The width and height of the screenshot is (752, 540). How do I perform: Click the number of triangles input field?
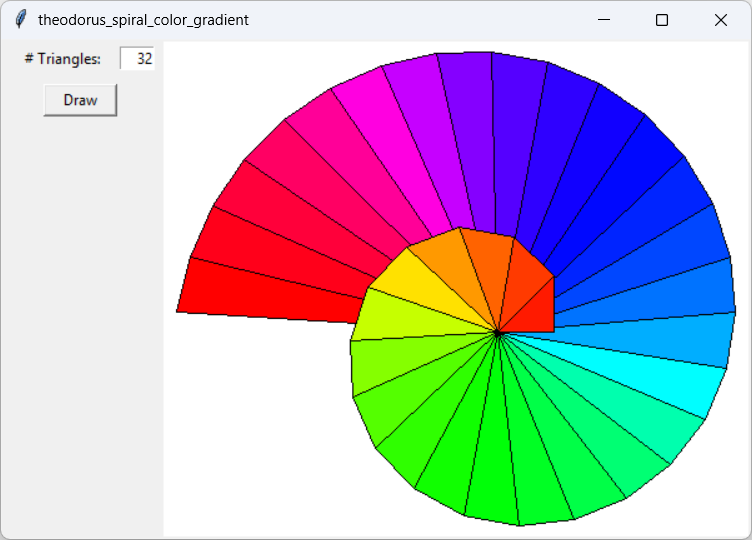coord(136,59)
